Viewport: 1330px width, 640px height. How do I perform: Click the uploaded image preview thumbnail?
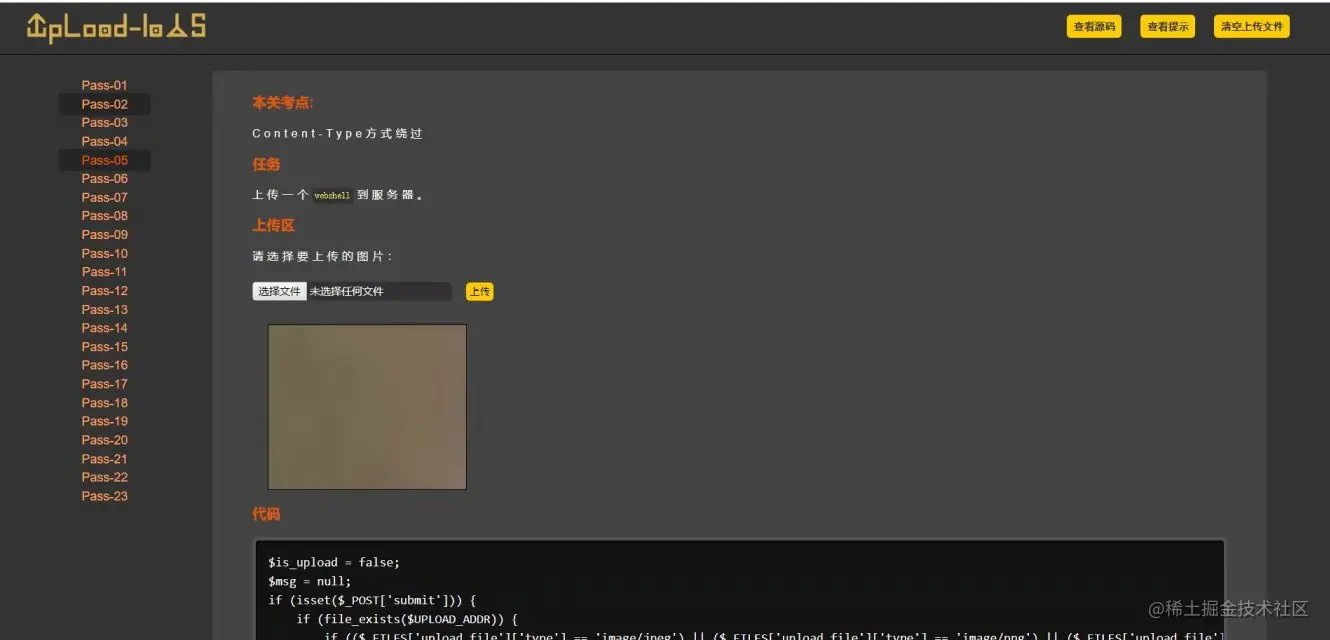[366, 405]
